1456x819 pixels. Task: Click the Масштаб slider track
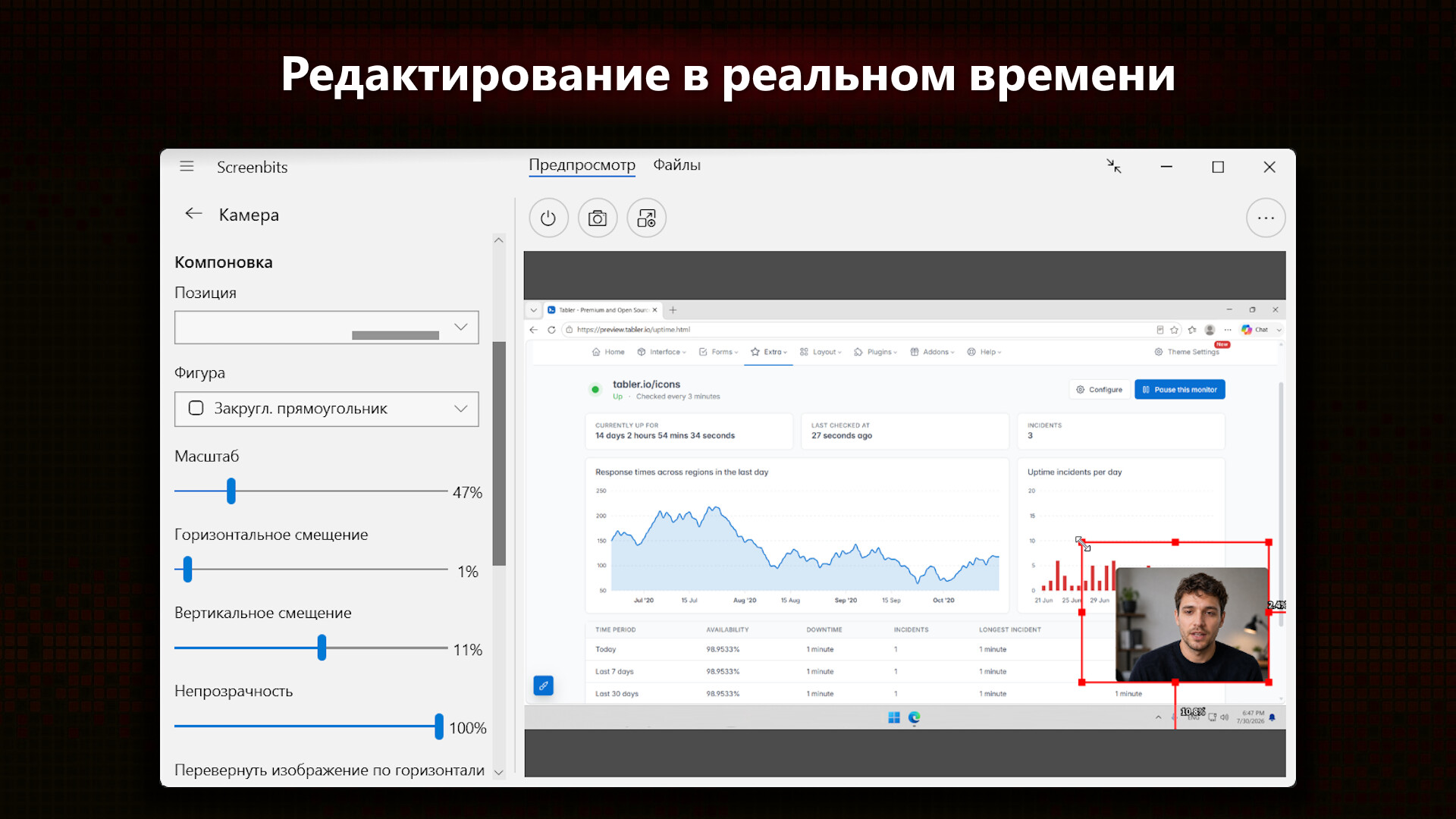311,491
